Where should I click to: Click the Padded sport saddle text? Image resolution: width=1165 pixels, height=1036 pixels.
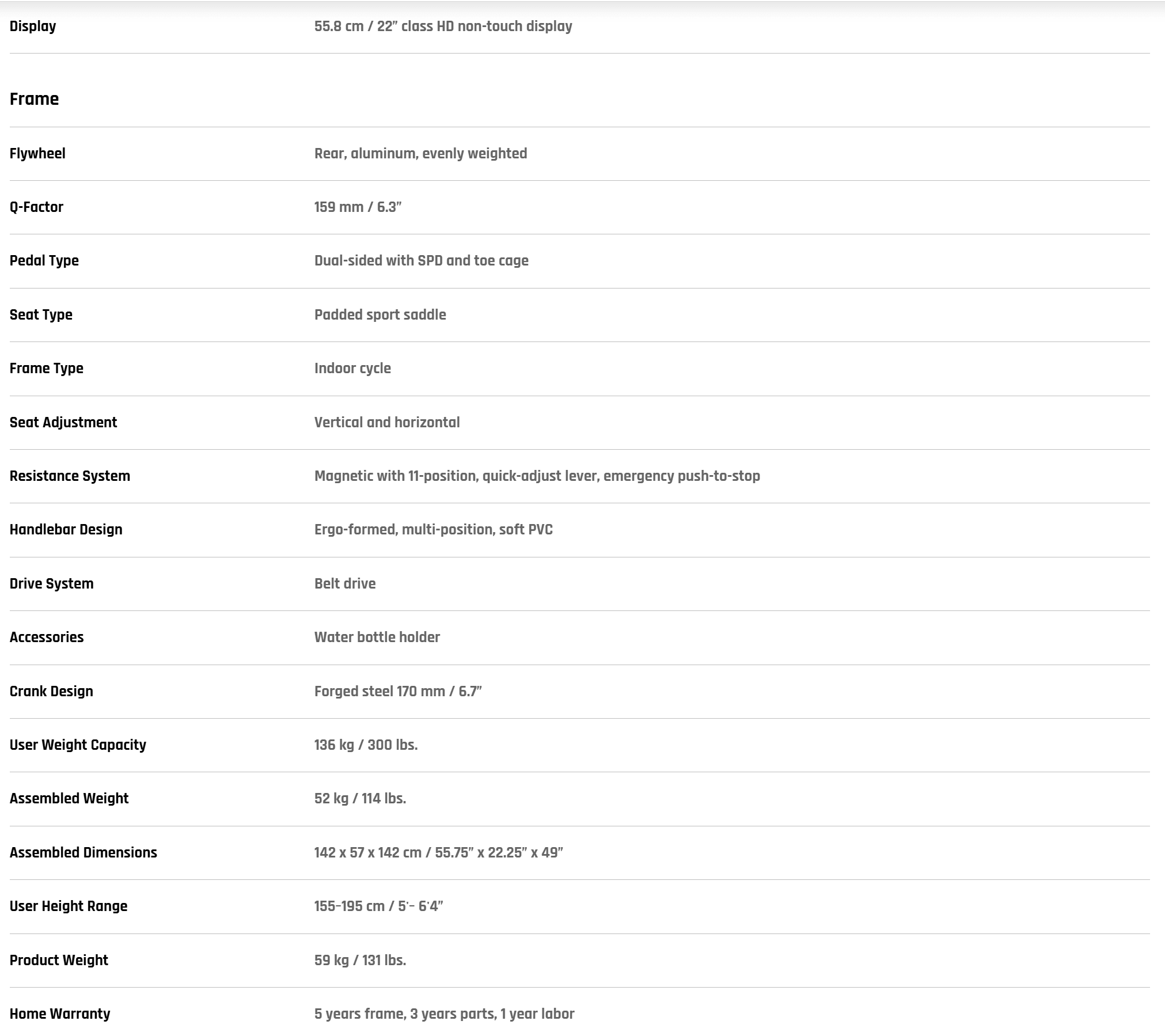click(380, 315)
